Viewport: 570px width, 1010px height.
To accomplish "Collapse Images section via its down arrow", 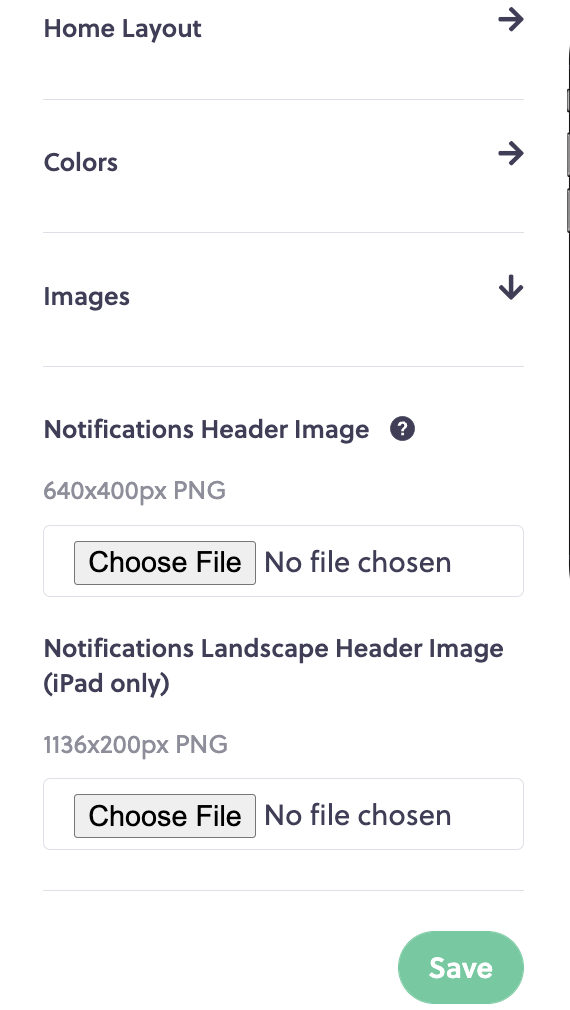I will point(511,287).
